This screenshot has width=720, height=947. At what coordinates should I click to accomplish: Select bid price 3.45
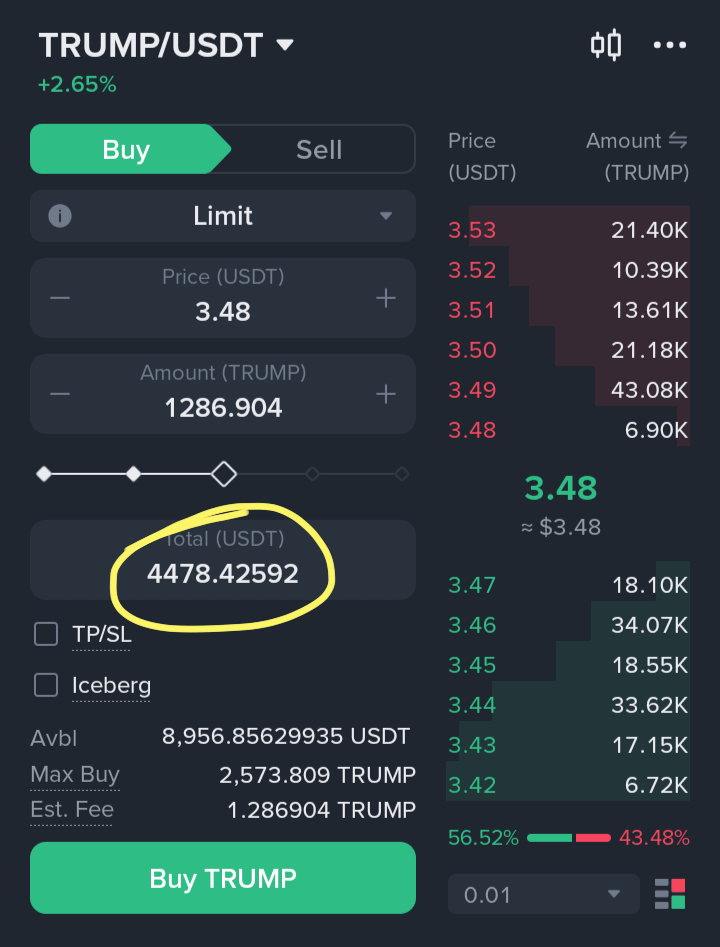(472, 665)
